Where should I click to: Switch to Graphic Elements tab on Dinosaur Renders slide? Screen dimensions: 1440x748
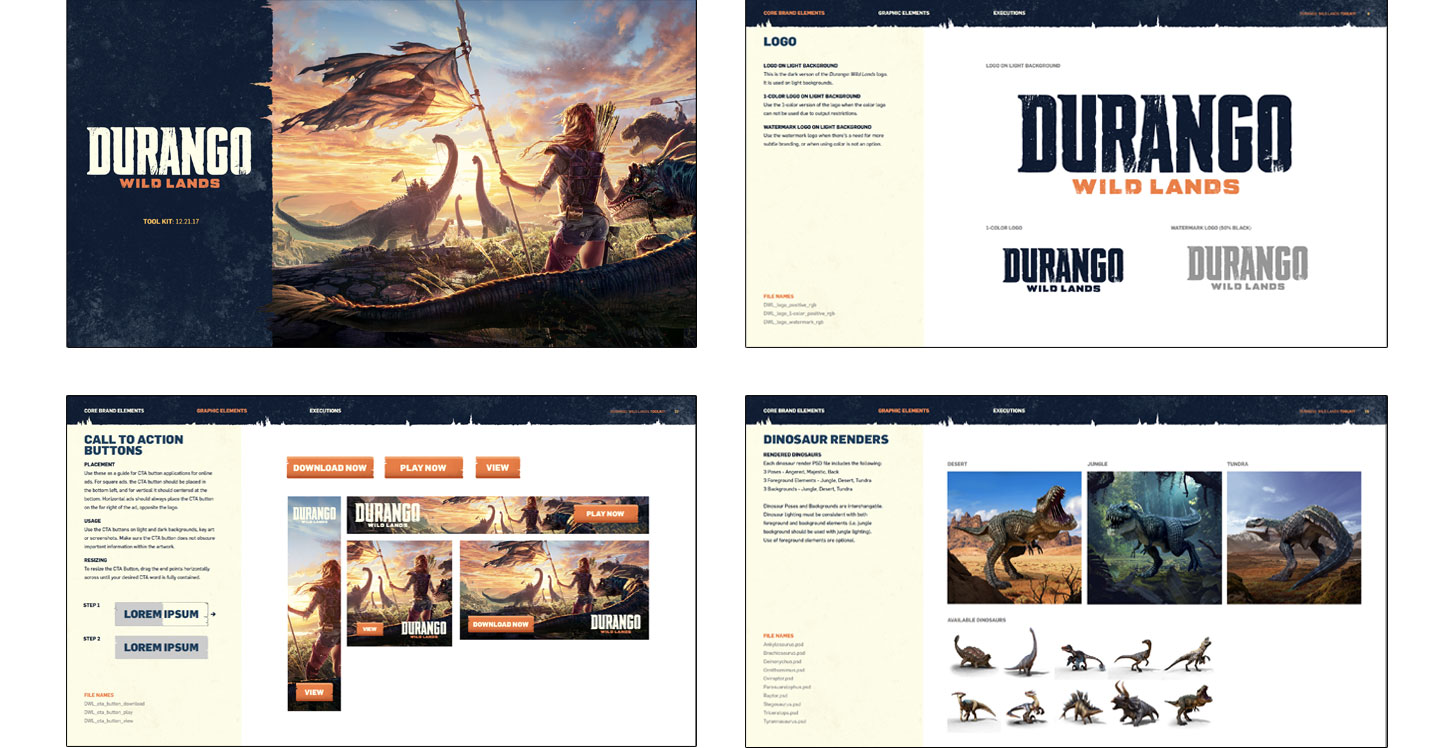tap(903, 411)
